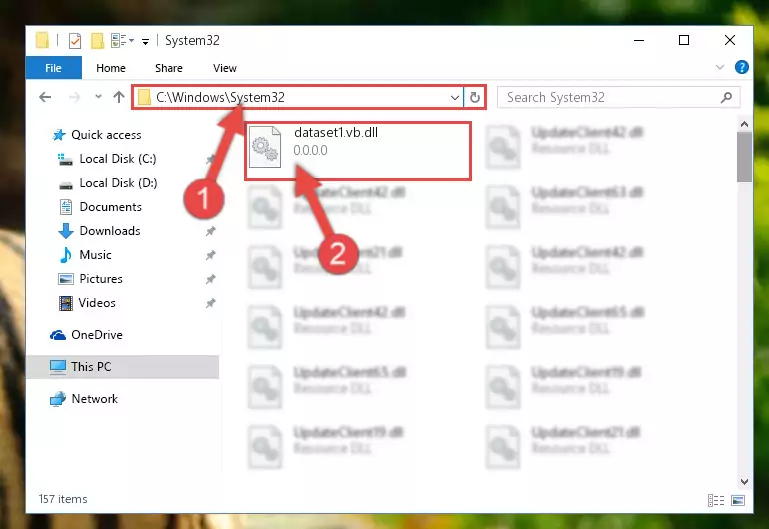769x529 pixels.
Task: Switch to the Home ribbon tab
Action: (x=111, y=68)
